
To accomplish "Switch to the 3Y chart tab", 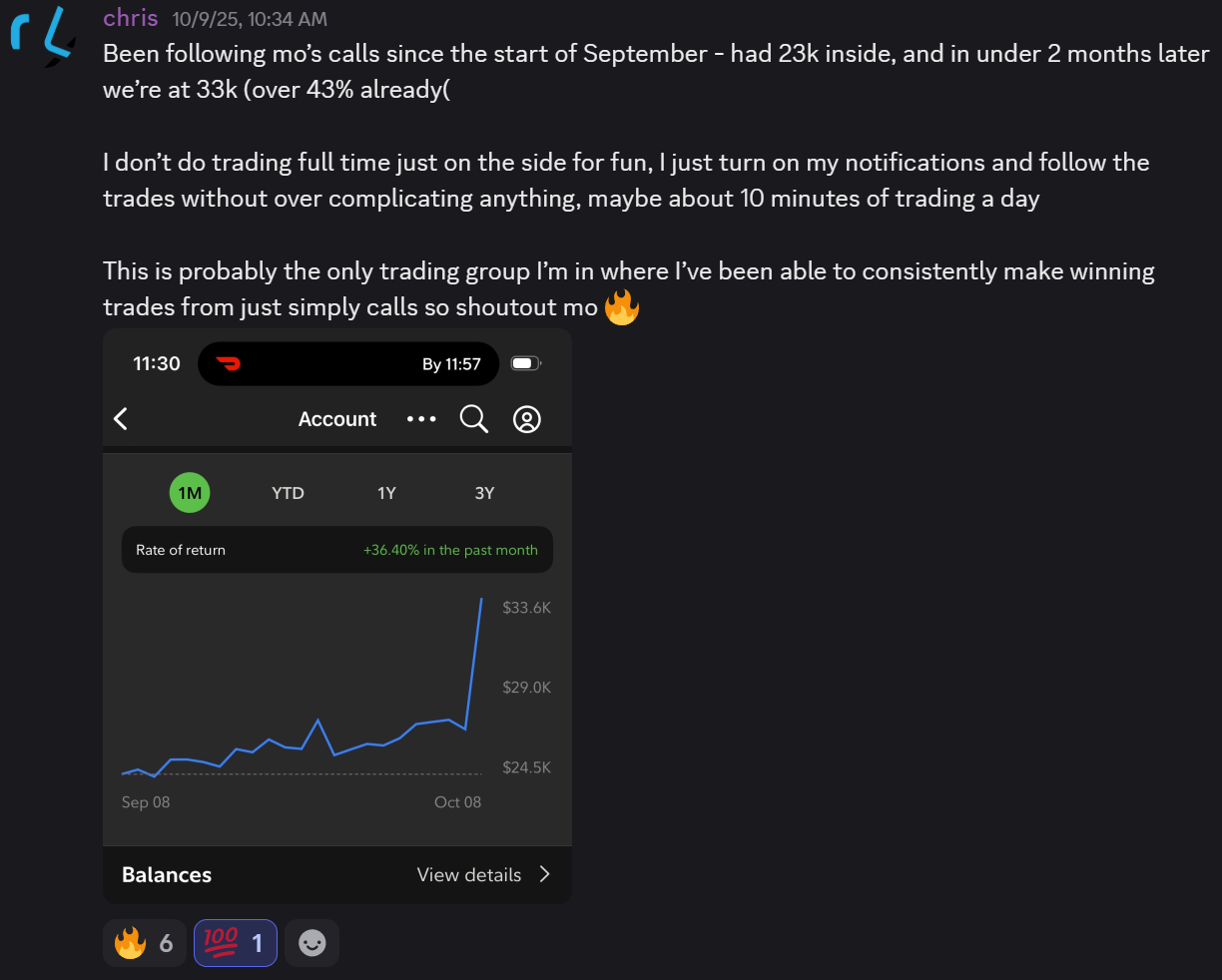I will click(x=485, y=492).
